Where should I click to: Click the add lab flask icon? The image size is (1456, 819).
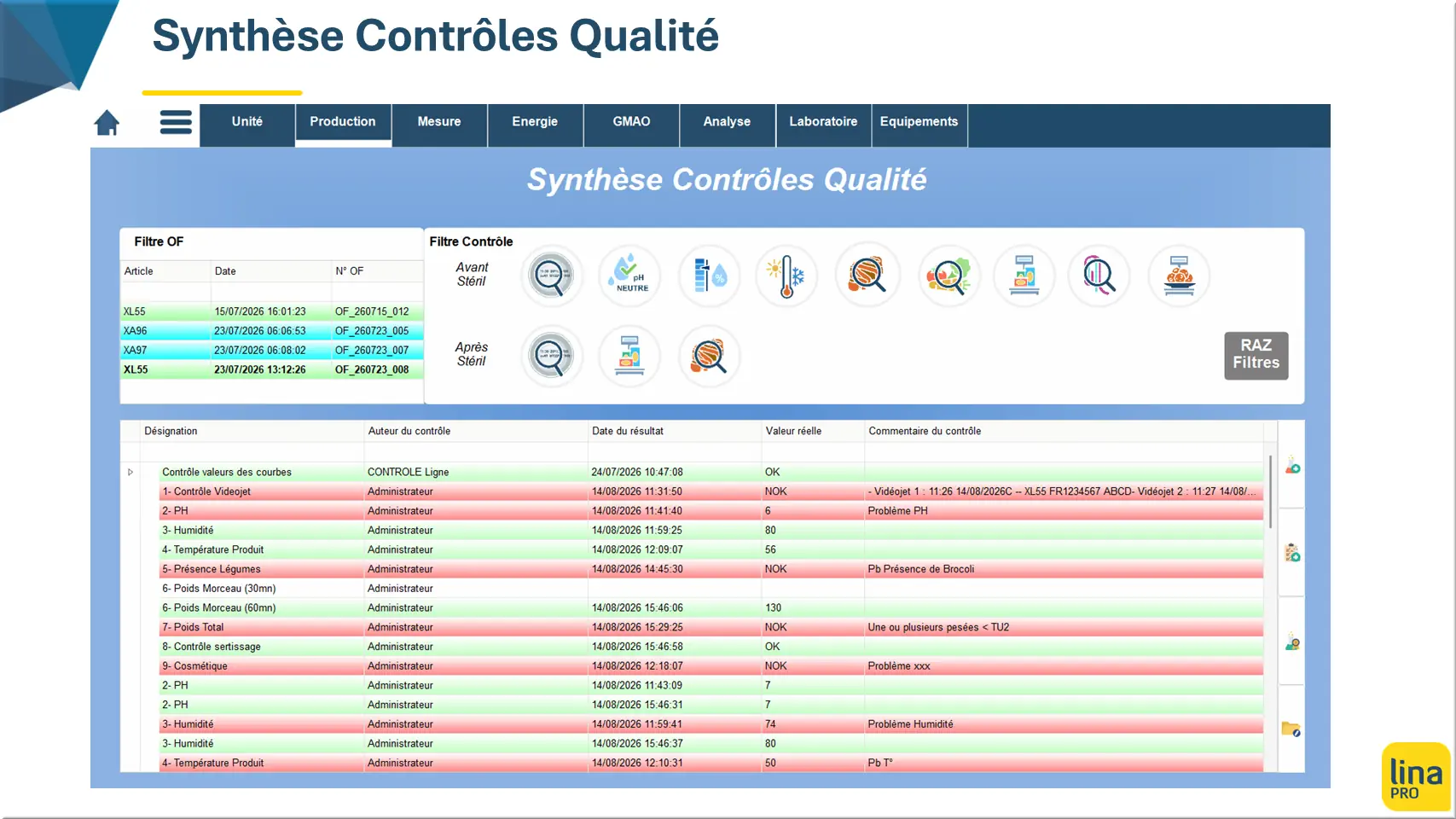coord(1292,465)
